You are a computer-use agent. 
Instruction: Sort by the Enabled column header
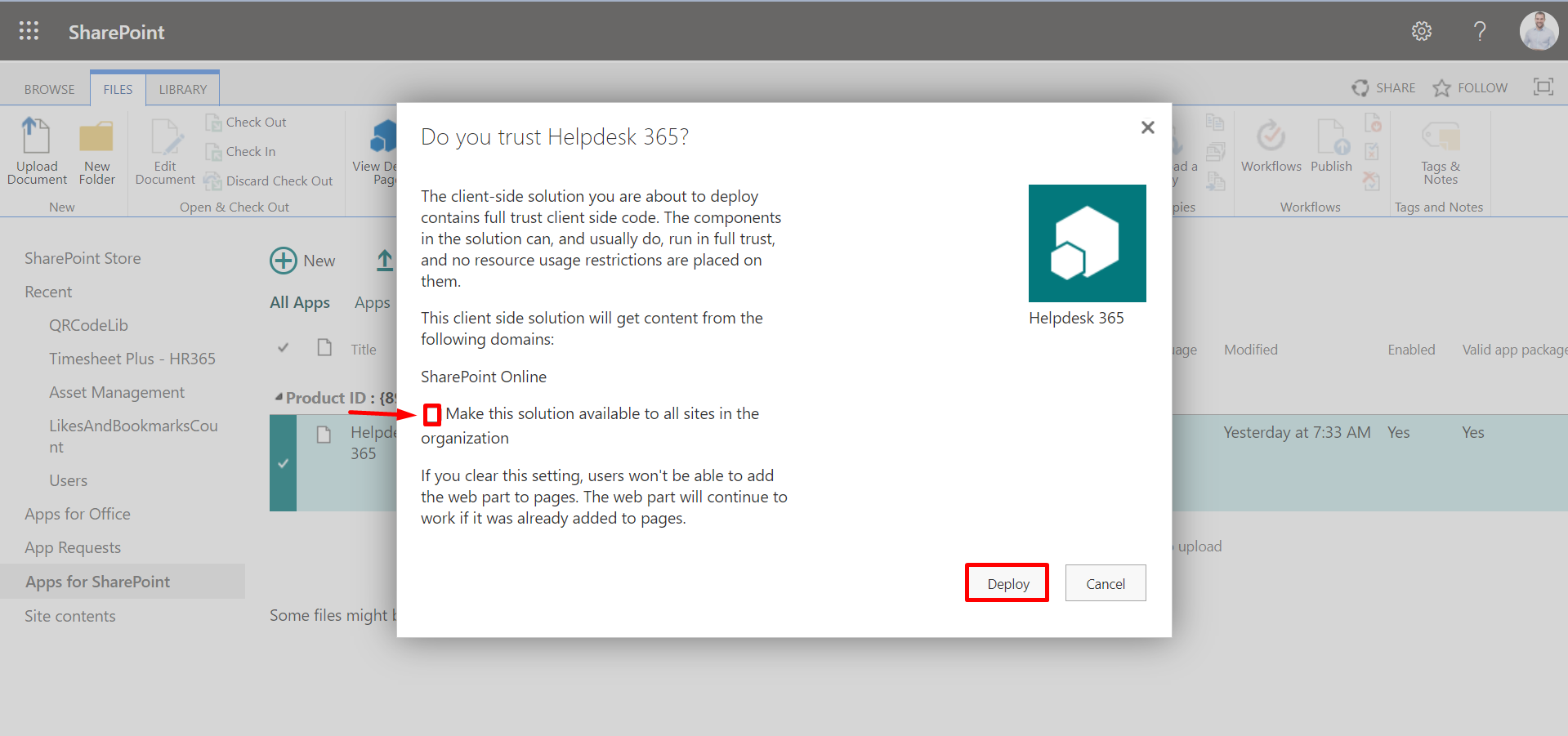pos(1411,350)
